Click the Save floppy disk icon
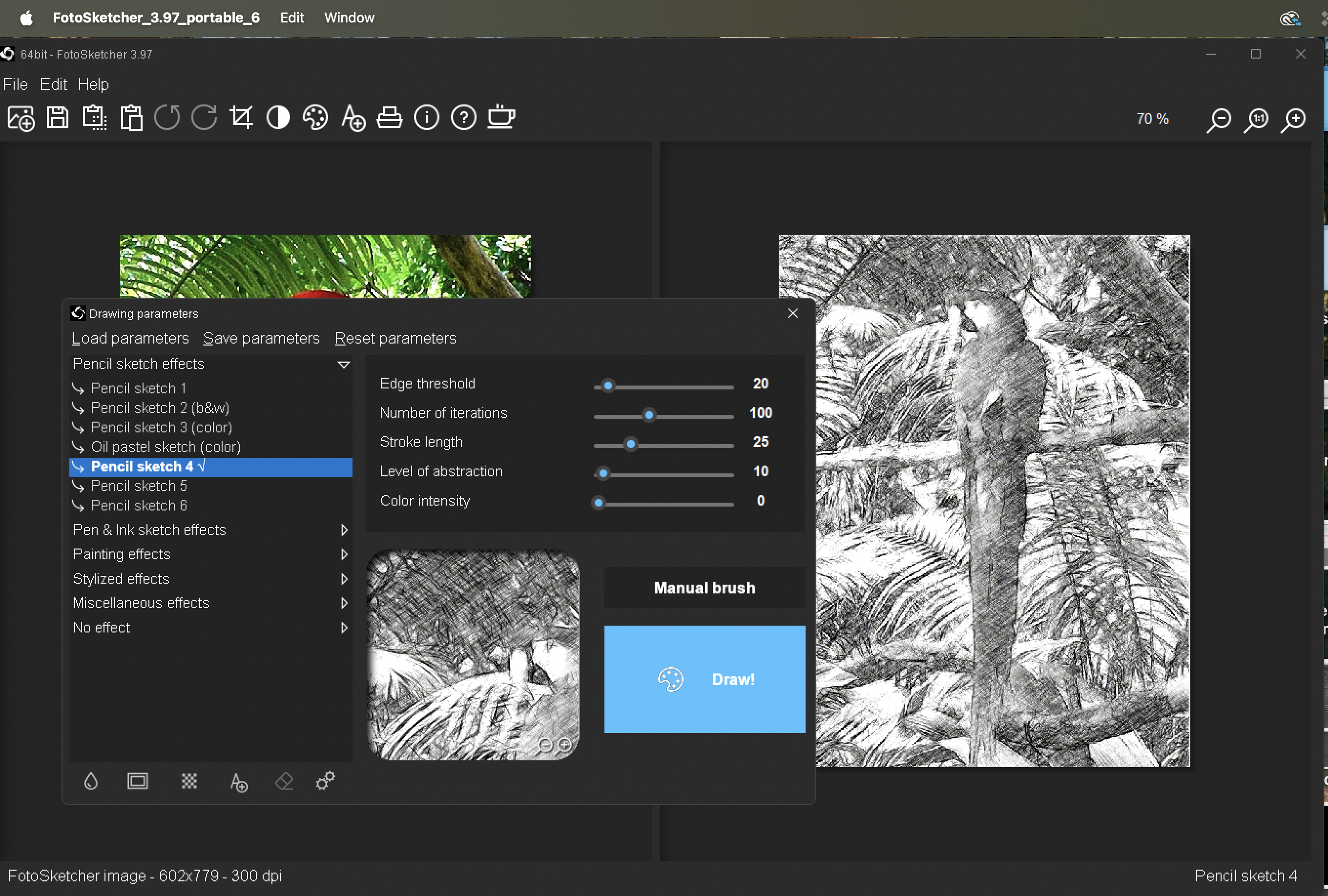 point(57,118)
